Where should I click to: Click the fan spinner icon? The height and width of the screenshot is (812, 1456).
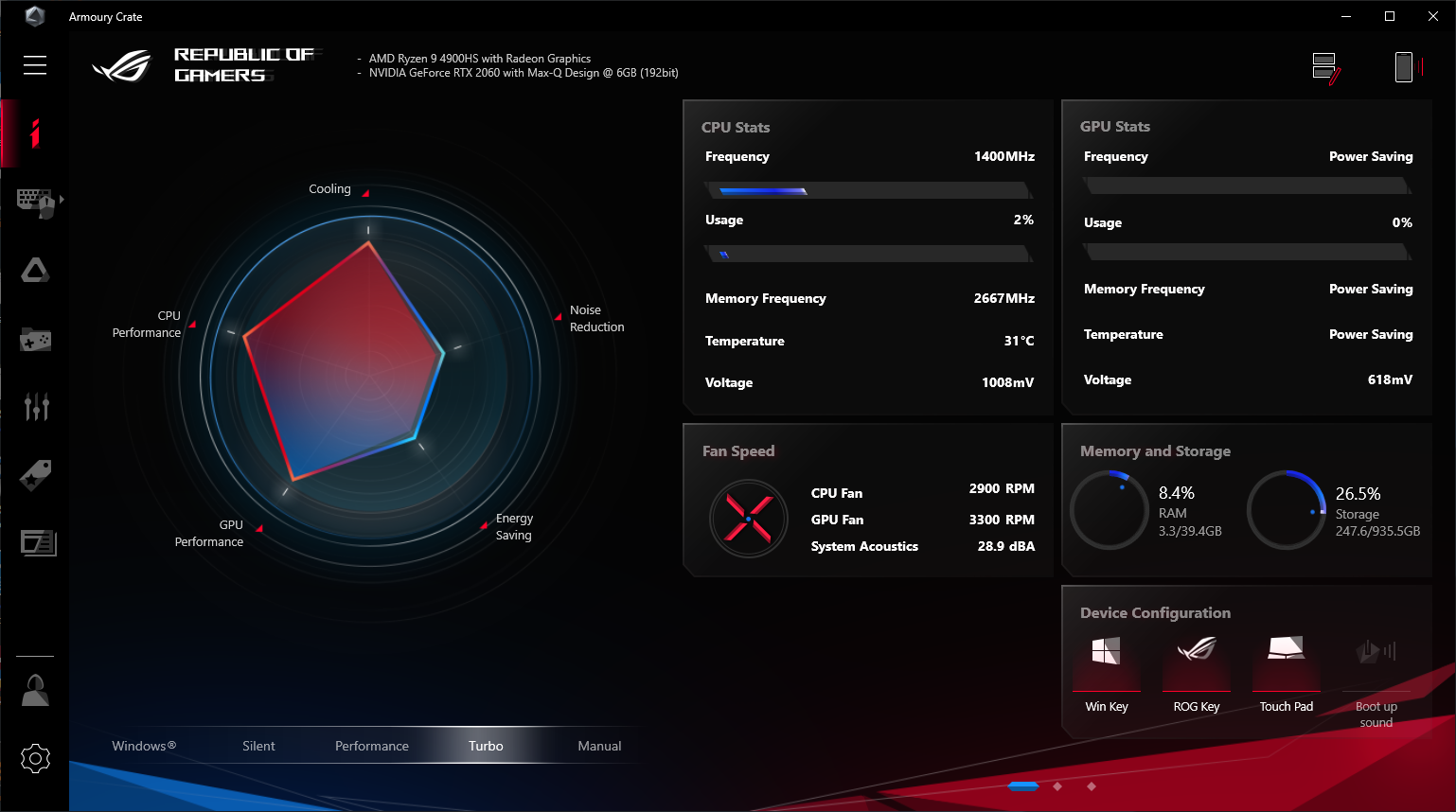coord(748,519)
